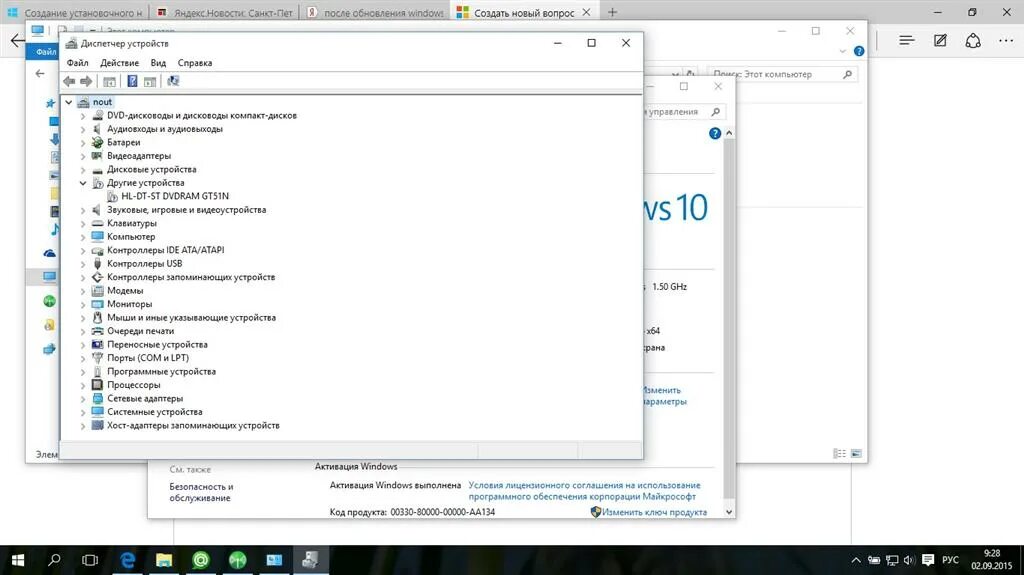Viewport: 1024px width, 575px height.
Task: Select the Процессоры processor icon
Action: (x=97, y=384)
